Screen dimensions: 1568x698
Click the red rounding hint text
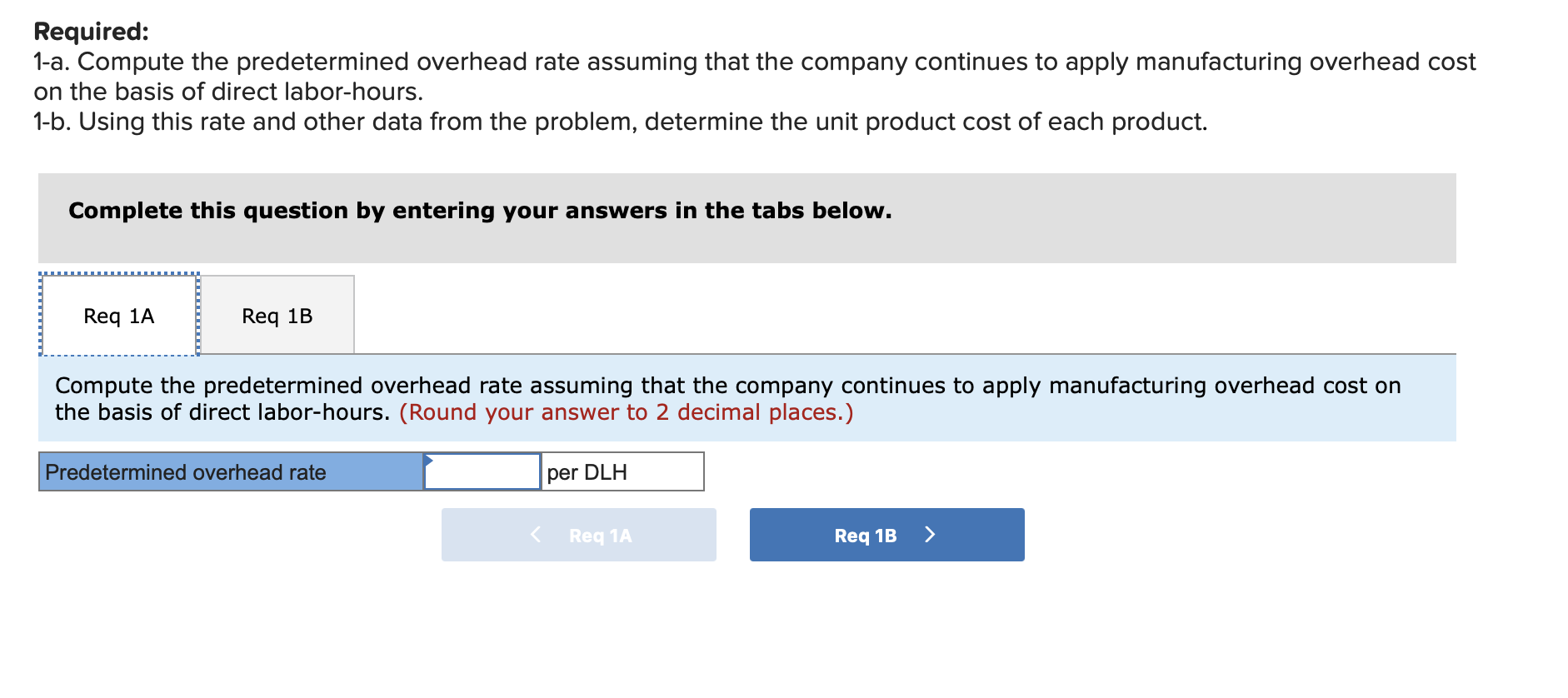pyautogui.click(x=626, y=412)
